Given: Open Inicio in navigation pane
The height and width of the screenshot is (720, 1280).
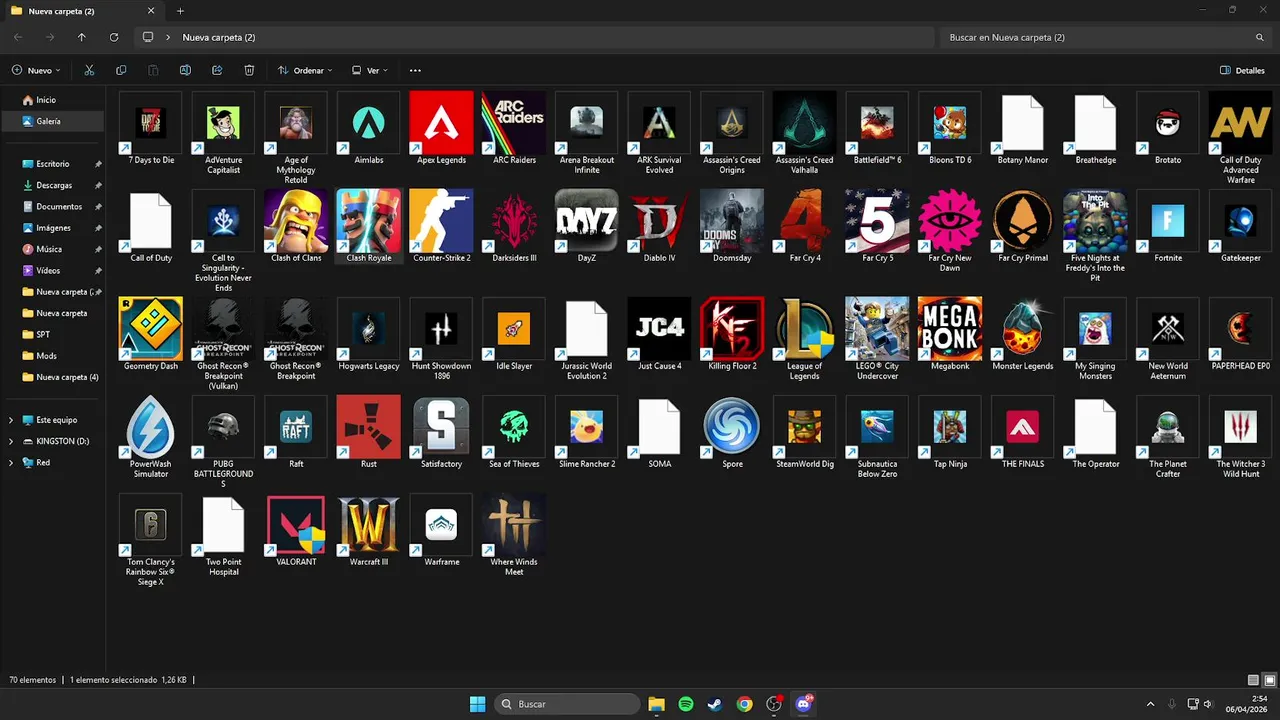Looking at the screenshot, I should [x=46, y=100].
